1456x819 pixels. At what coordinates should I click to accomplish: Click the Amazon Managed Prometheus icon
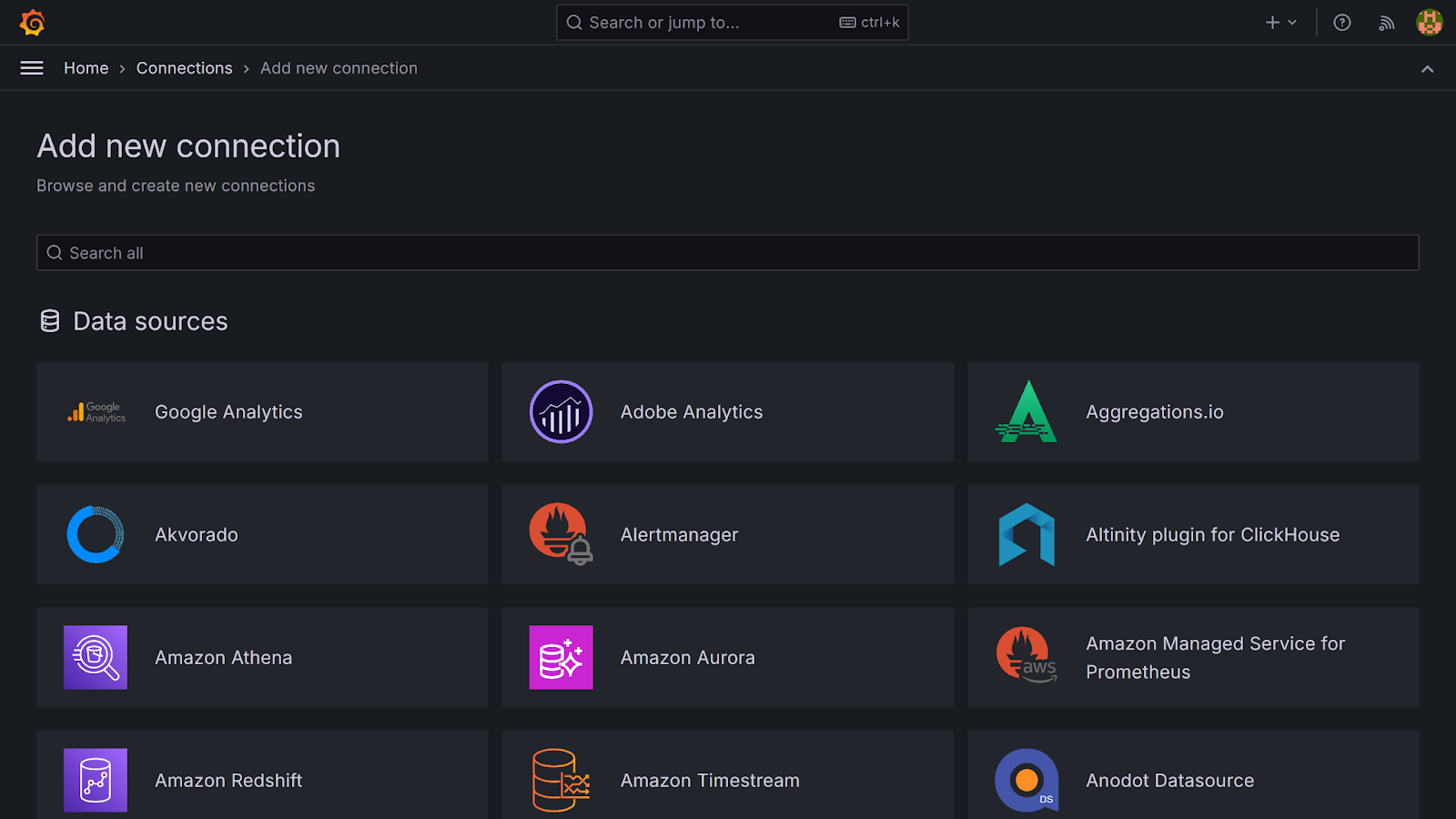click(1026, 656)
